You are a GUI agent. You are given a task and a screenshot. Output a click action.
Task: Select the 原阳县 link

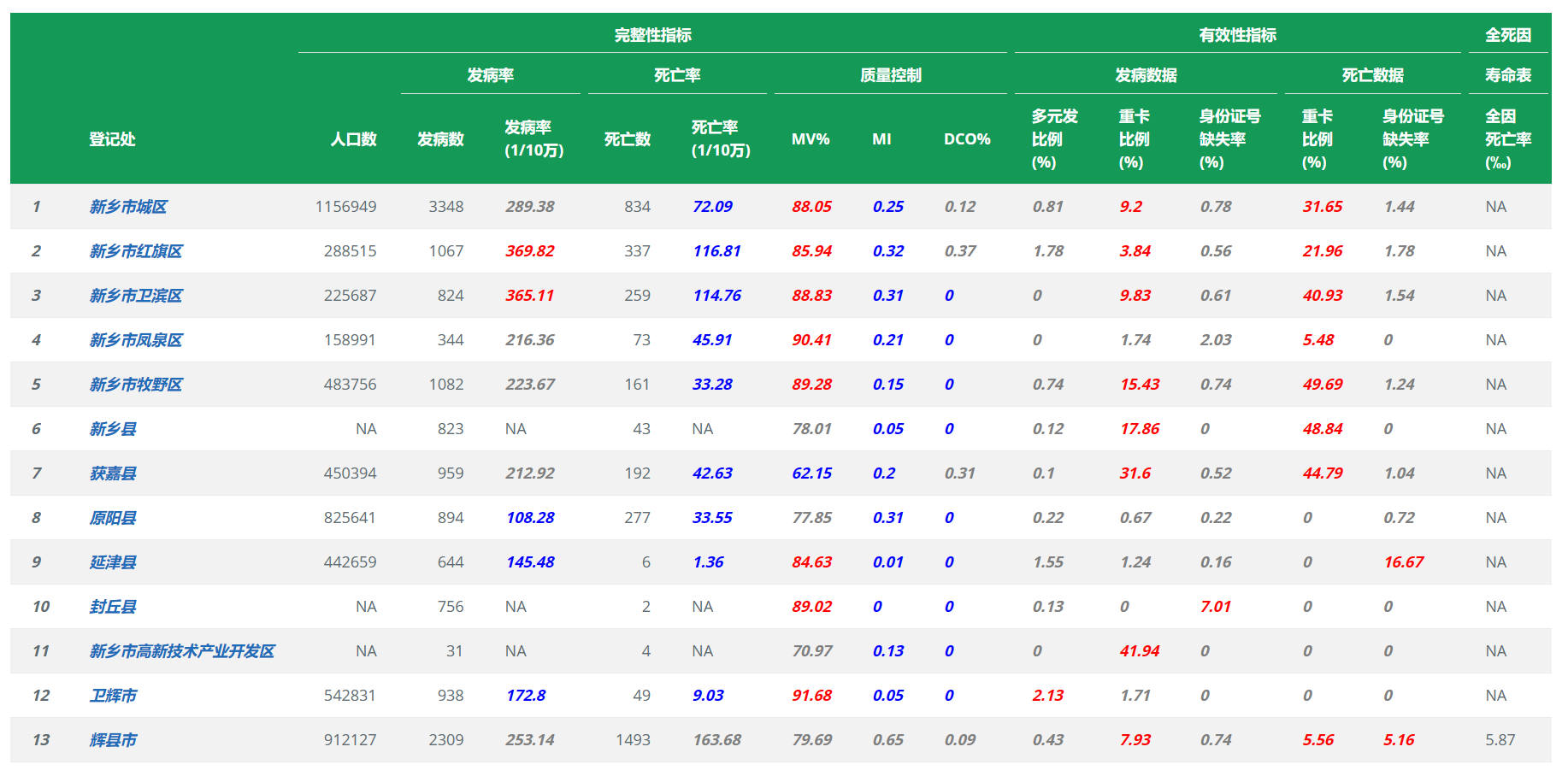click(113, 518)
